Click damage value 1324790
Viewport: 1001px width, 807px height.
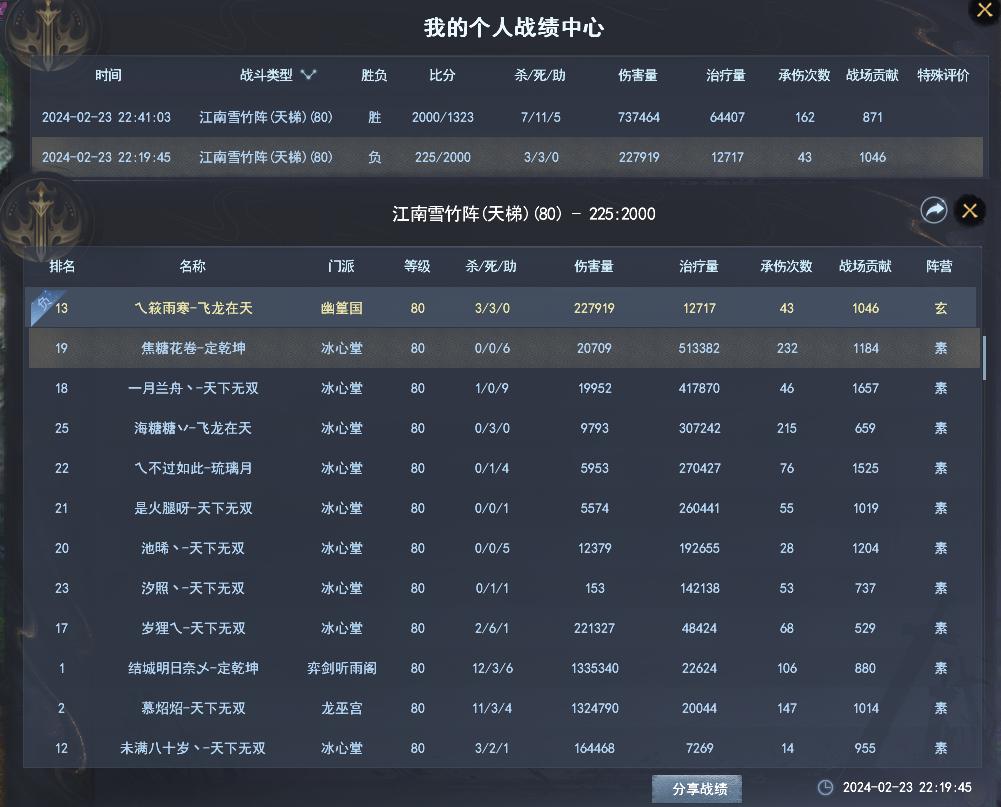coord(594,708)
